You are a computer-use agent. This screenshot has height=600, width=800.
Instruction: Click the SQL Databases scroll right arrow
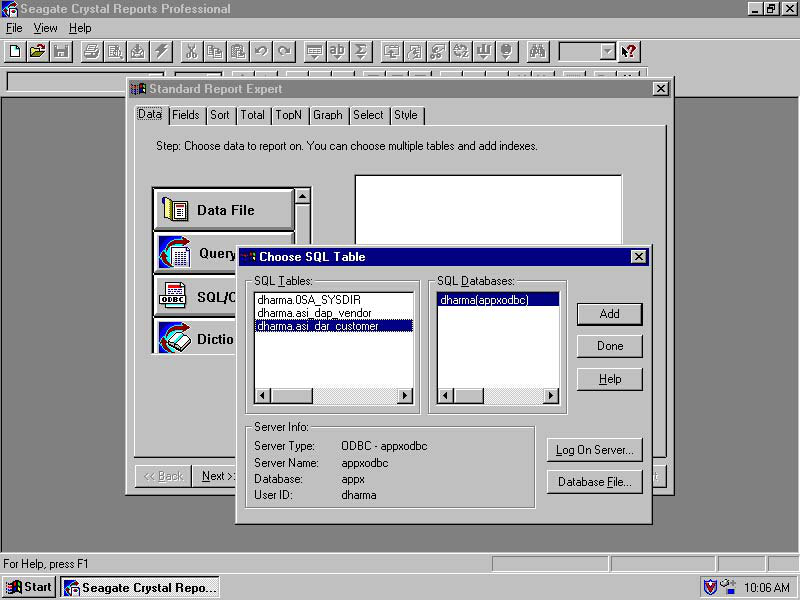[551, 395]
